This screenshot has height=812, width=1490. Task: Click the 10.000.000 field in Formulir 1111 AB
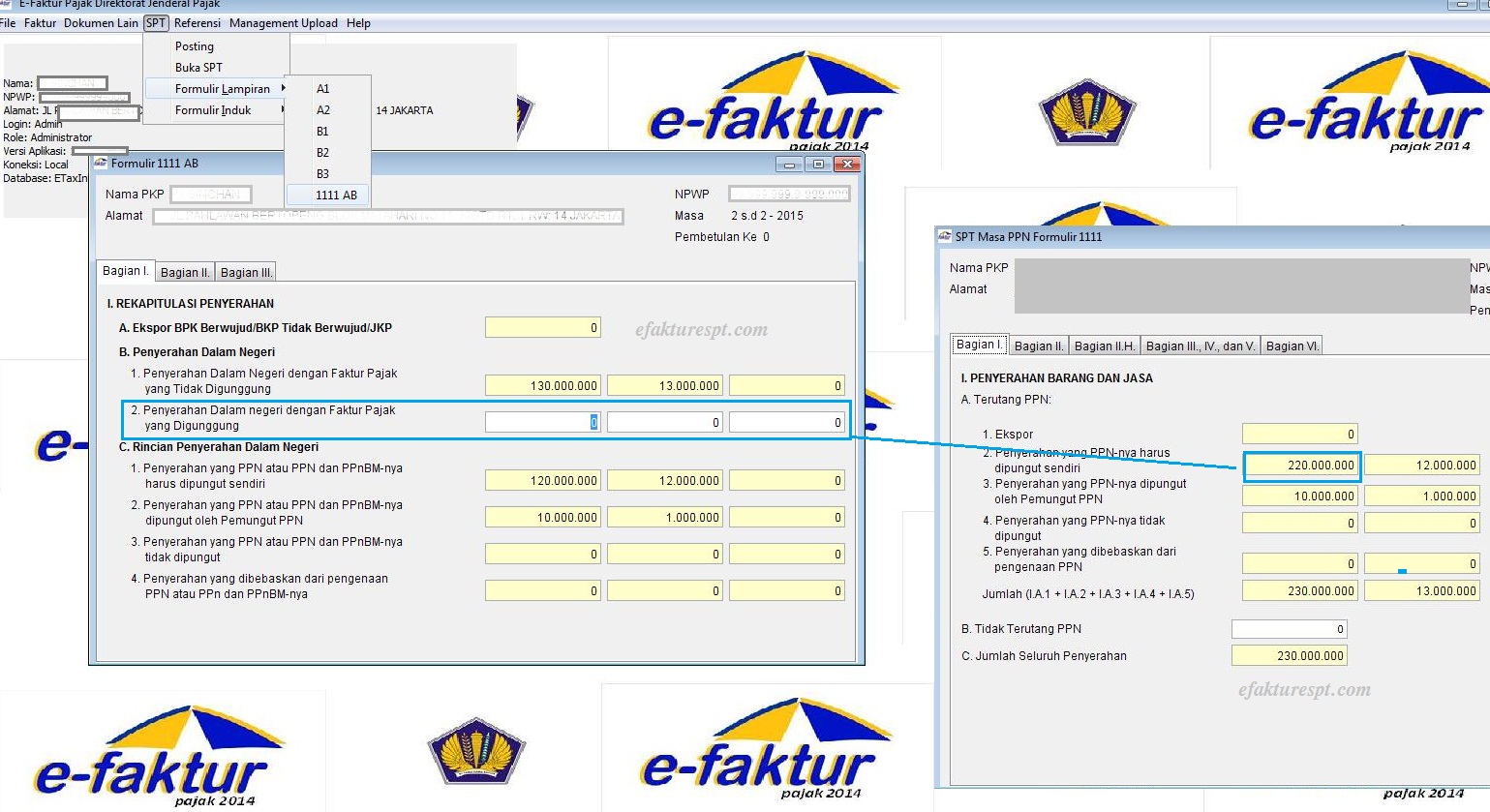pos(543,518)
